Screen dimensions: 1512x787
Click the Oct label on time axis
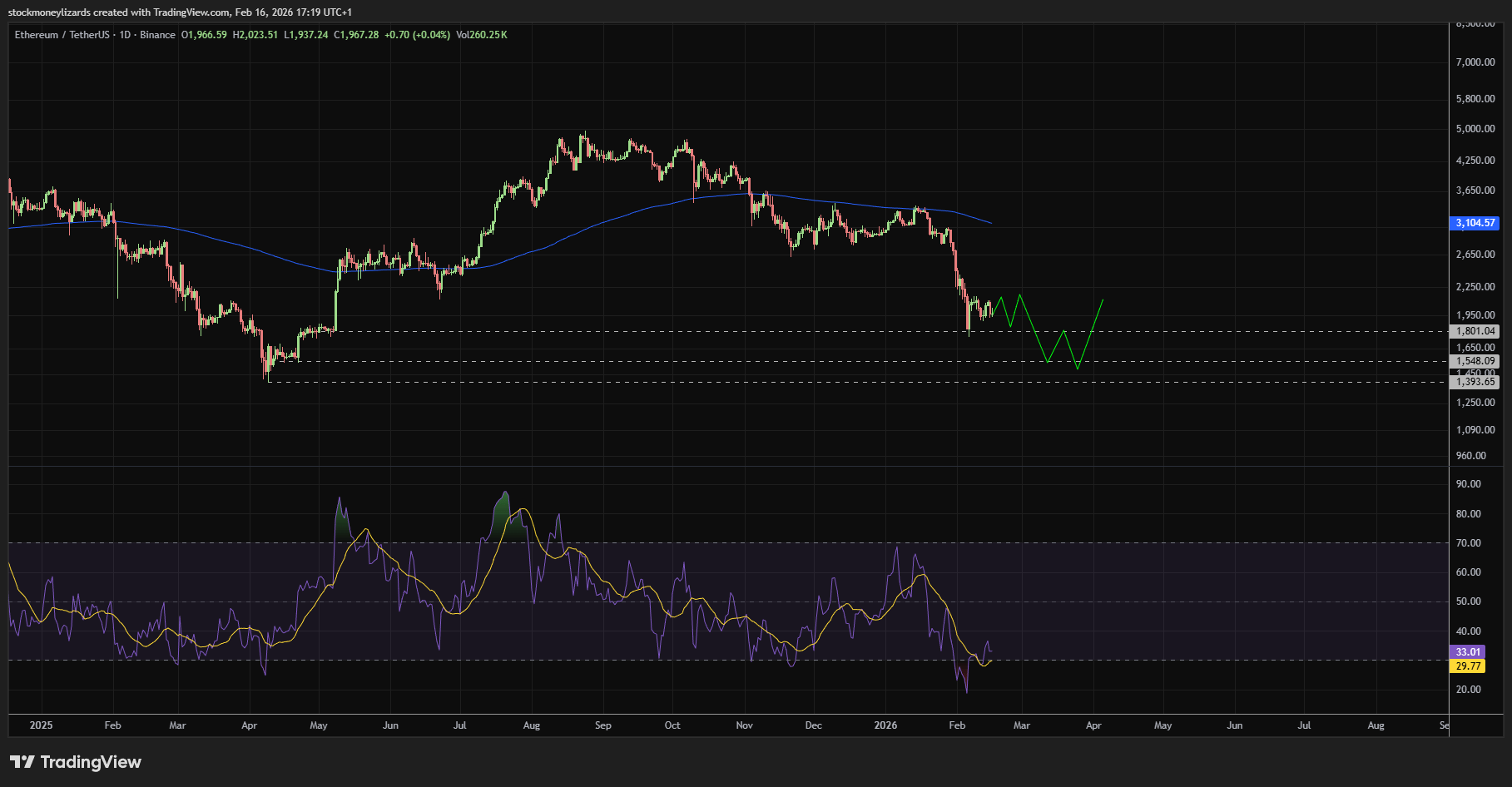point(672,725)
